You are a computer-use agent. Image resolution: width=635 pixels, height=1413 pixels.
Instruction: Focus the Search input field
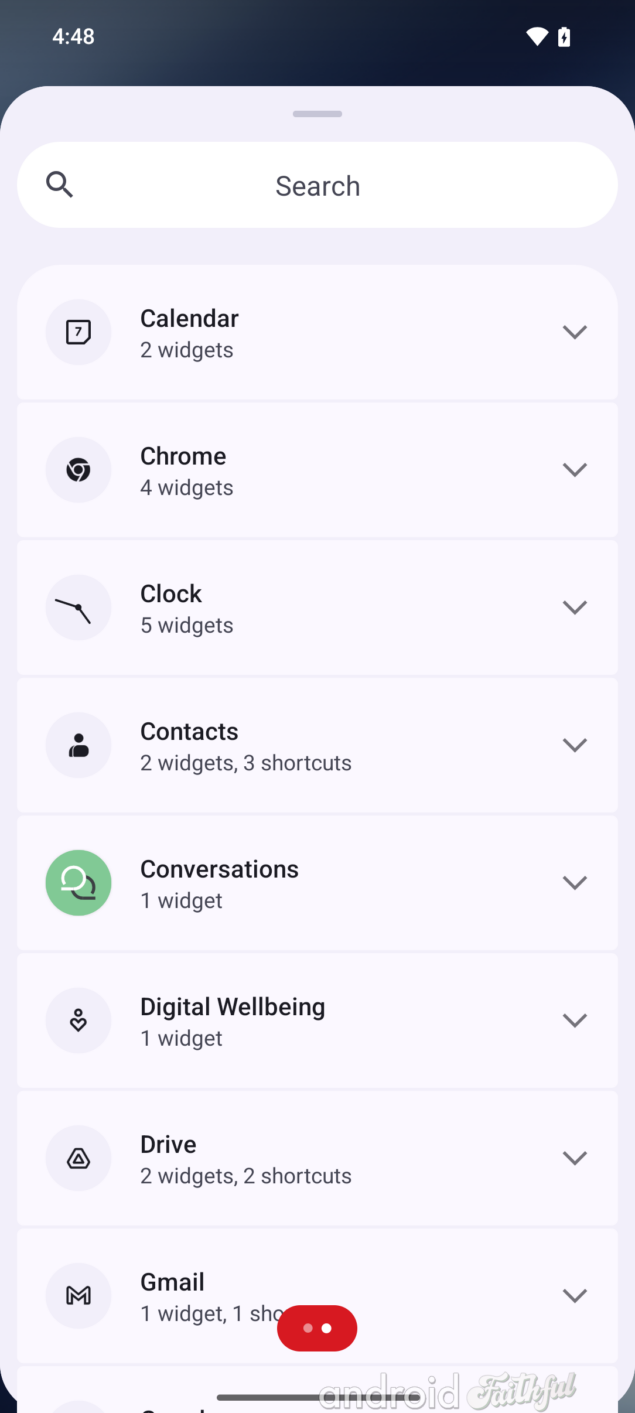(317, 185)
